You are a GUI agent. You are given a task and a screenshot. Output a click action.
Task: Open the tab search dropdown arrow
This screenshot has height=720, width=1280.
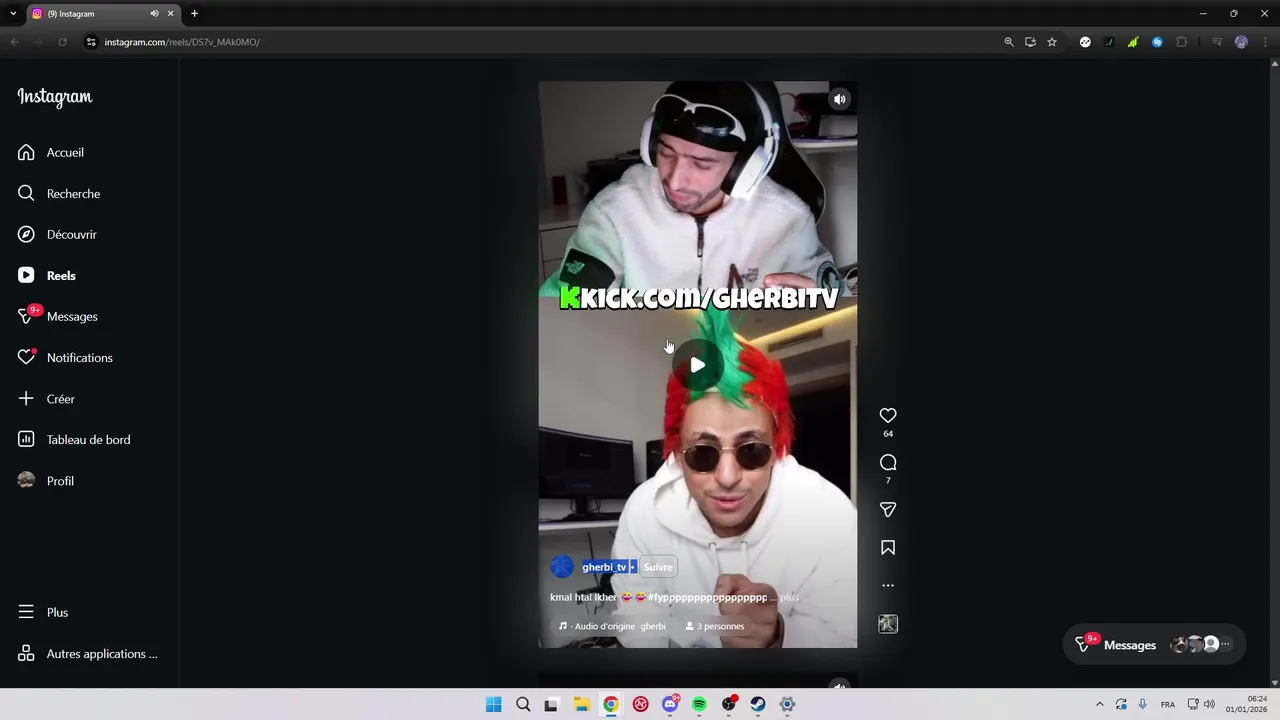tap(13, 14)
